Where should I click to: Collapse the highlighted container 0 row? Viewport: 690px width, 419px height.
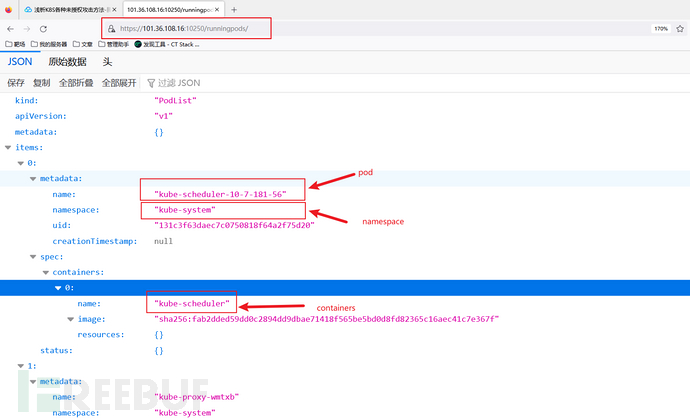pyautogui.click(x=57, y=287)
